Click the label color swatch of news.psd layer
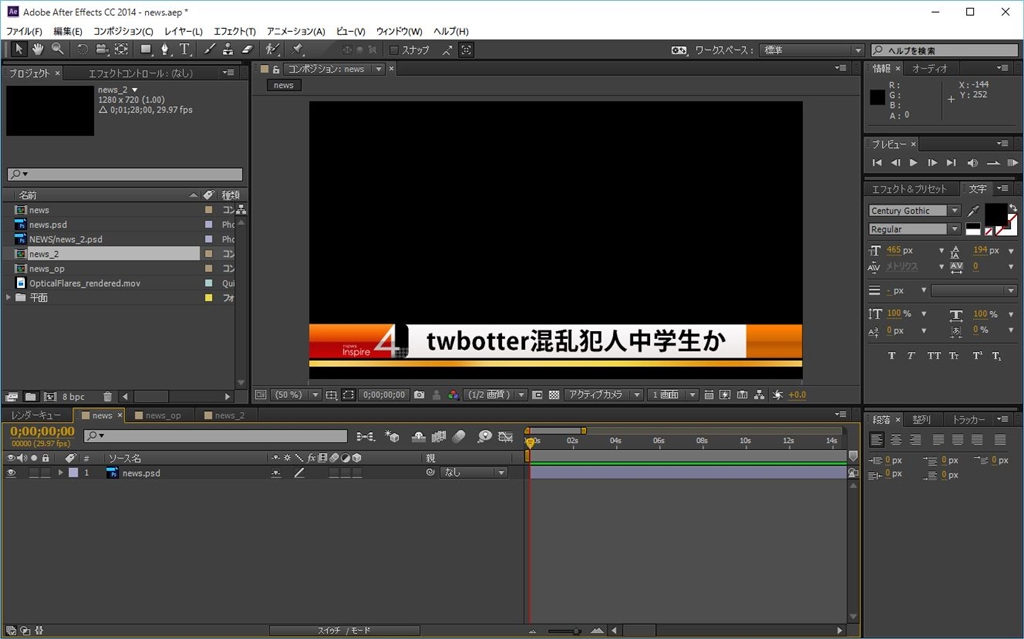1024x639 pixels. click(73, 472)
